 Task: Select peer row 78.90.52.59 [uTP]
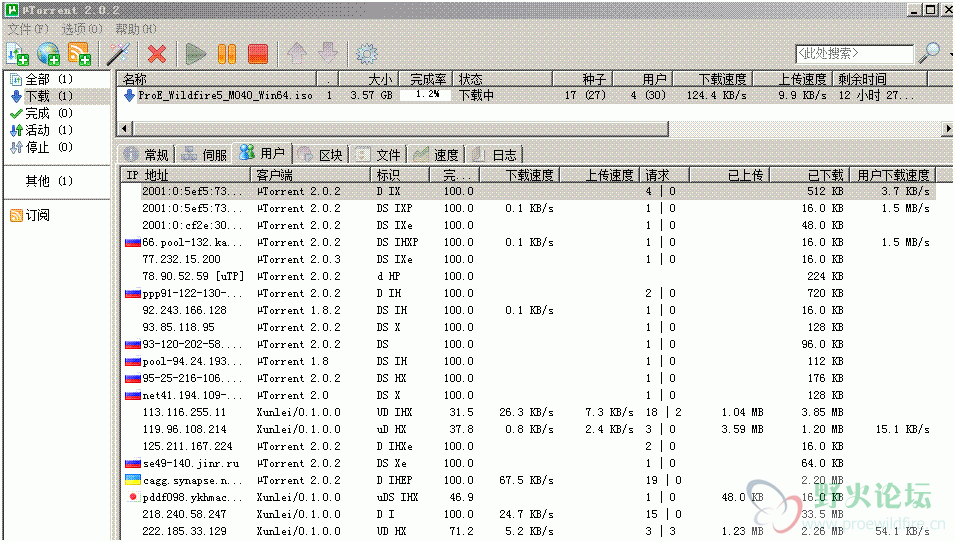(529, 276)
